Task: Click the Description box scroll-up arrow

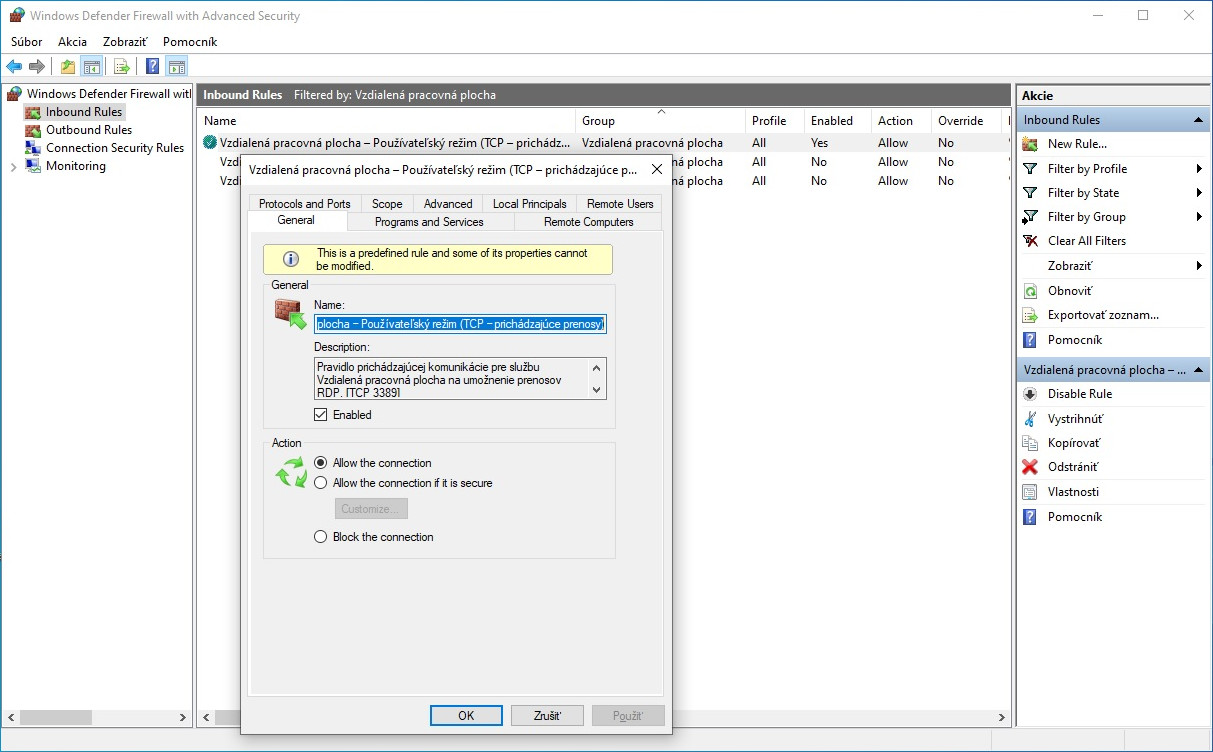Action: (x=598, y=367)
